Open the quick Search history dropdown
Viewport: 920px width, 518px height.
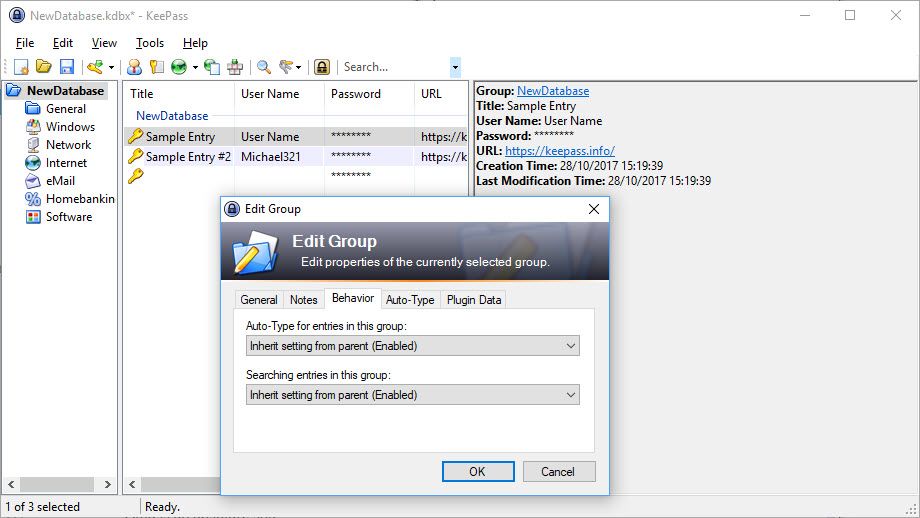[x=455, y=67]
